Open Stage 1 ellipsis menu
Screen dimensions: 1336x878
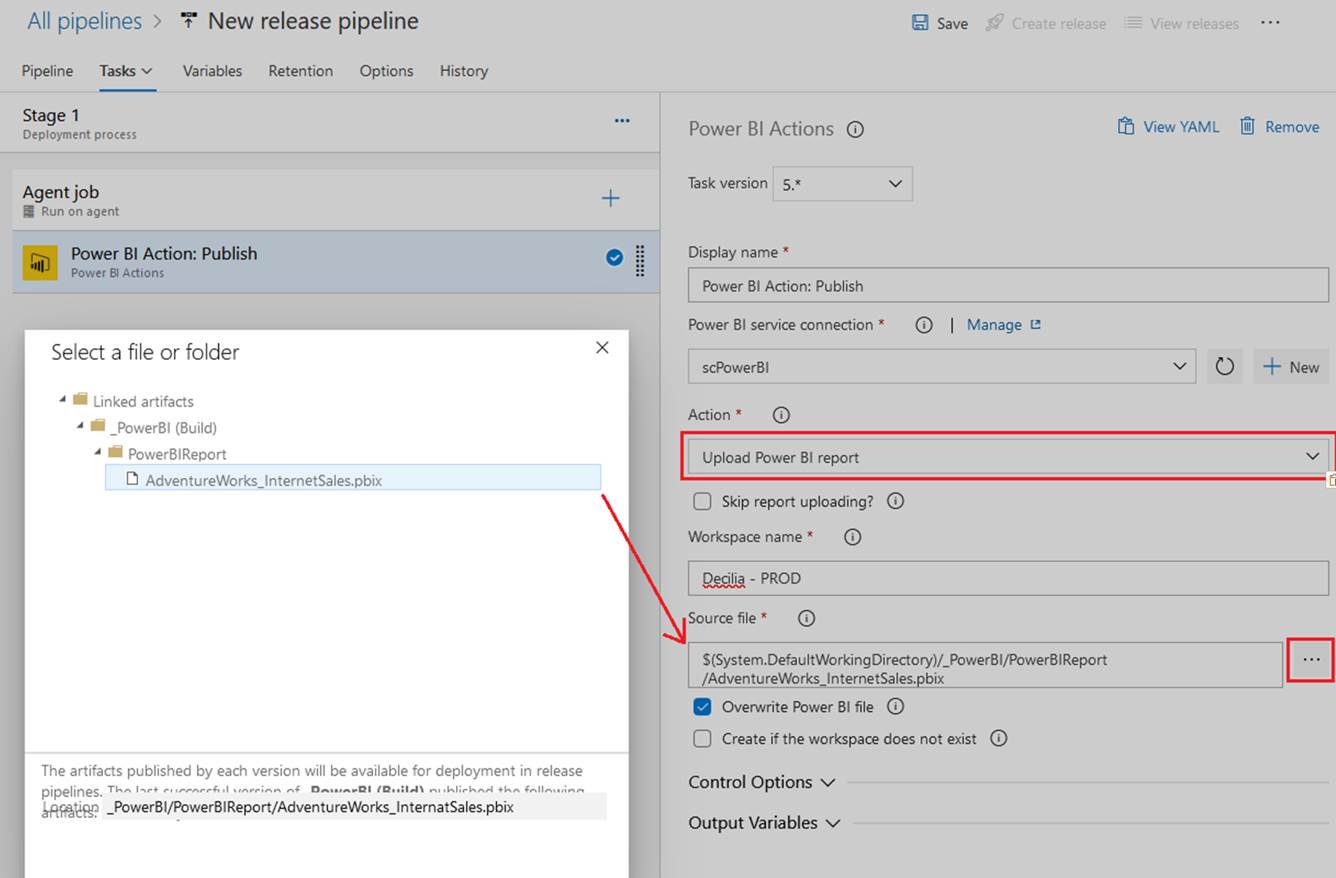pos(622,121)
